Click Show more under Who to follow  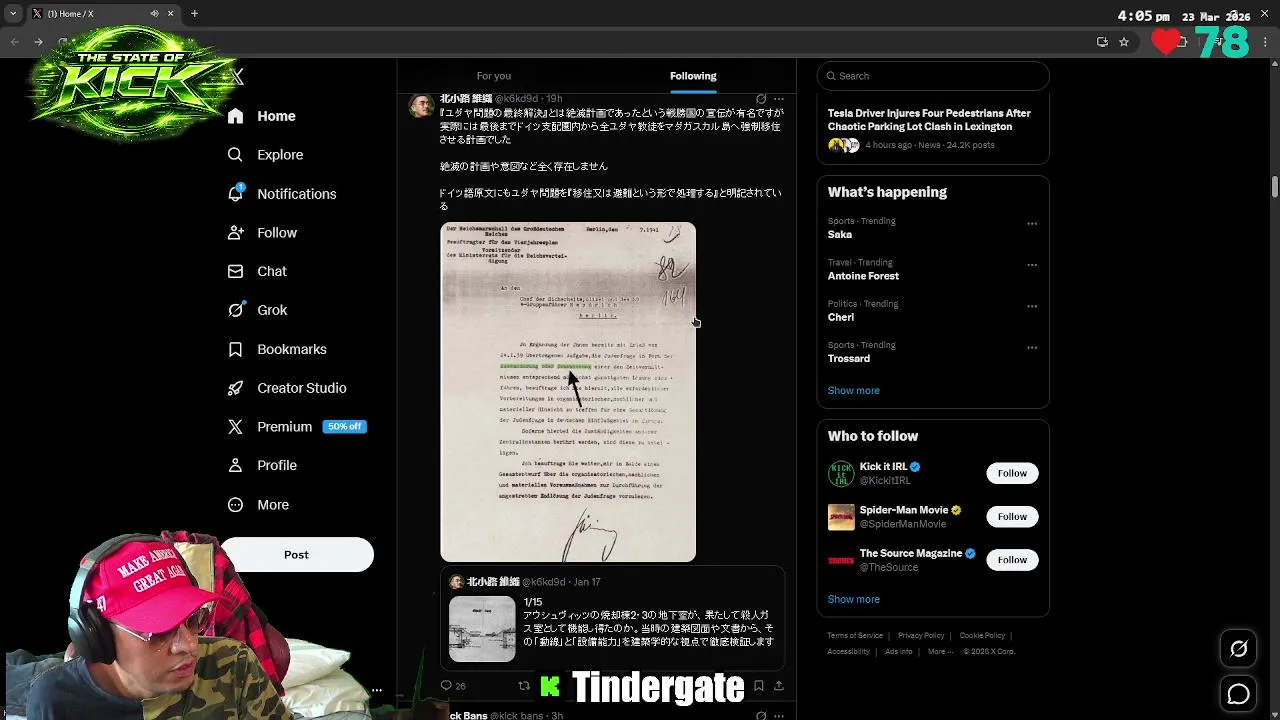point(854,599)
